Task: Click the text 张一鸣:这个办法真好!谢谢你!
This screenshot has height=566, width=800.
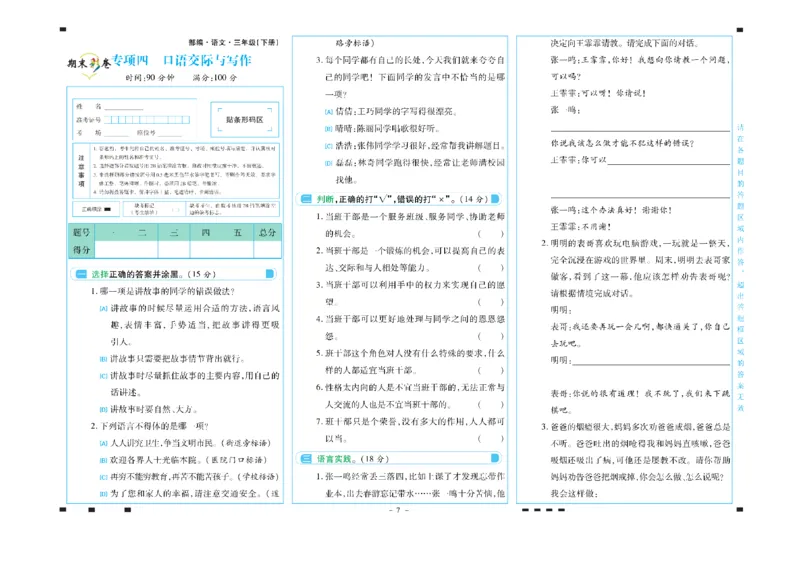Action: coord(611,210)
